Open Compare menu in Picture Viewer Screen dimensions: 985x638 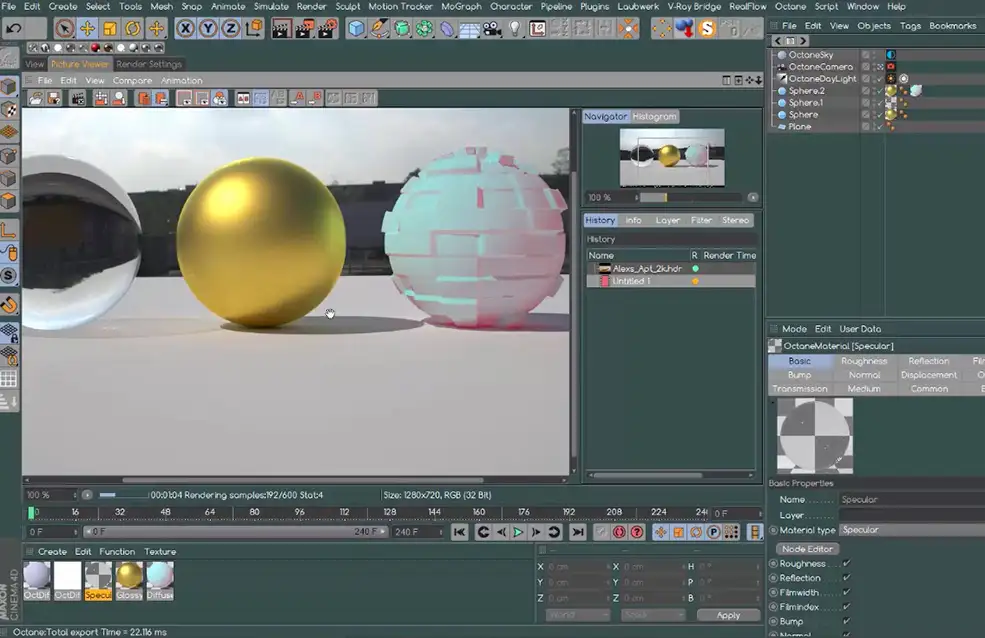pyautogui.click(x=132, y=80)
